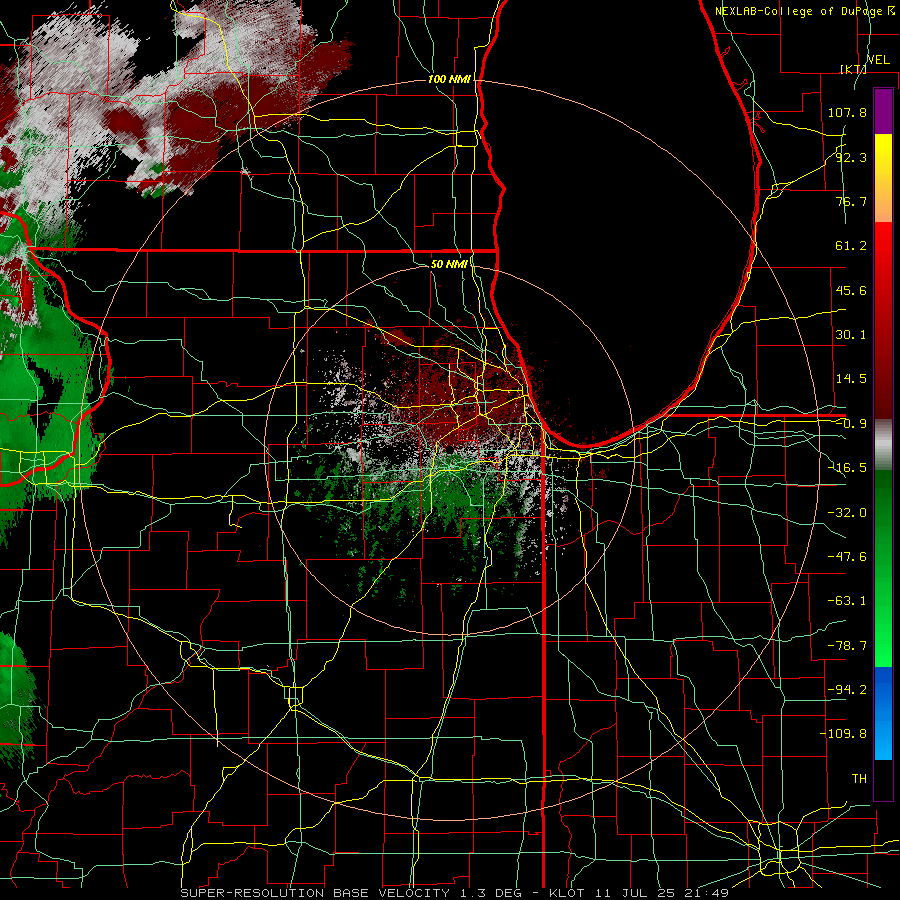900x900 pixels.
Task: Click the Super-Resolution Base Velocity caption
Action: tap(454, 893)
